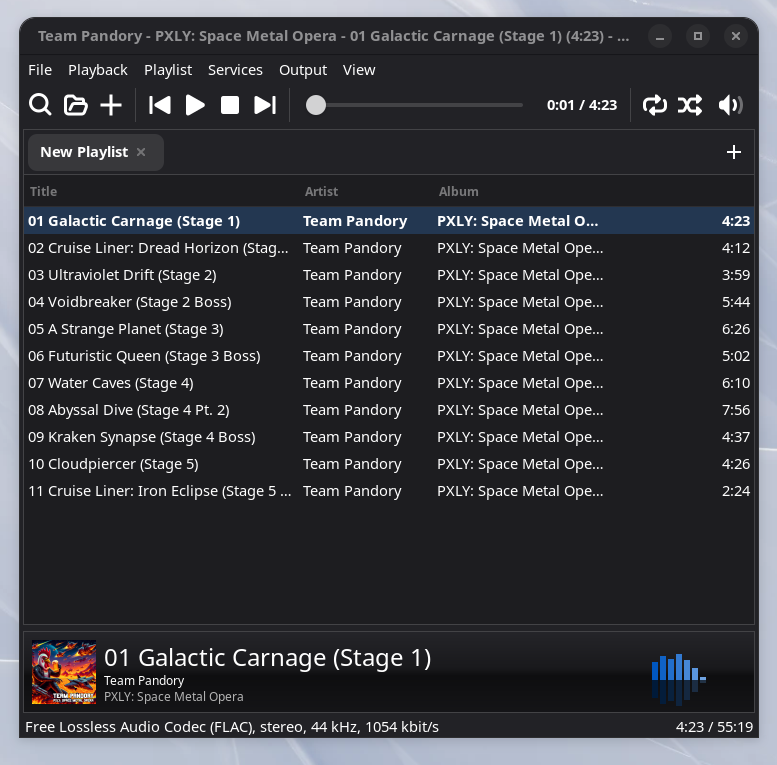Open the Output menu
The height and width of the screenshot is (765, 777).
[303, 70]
